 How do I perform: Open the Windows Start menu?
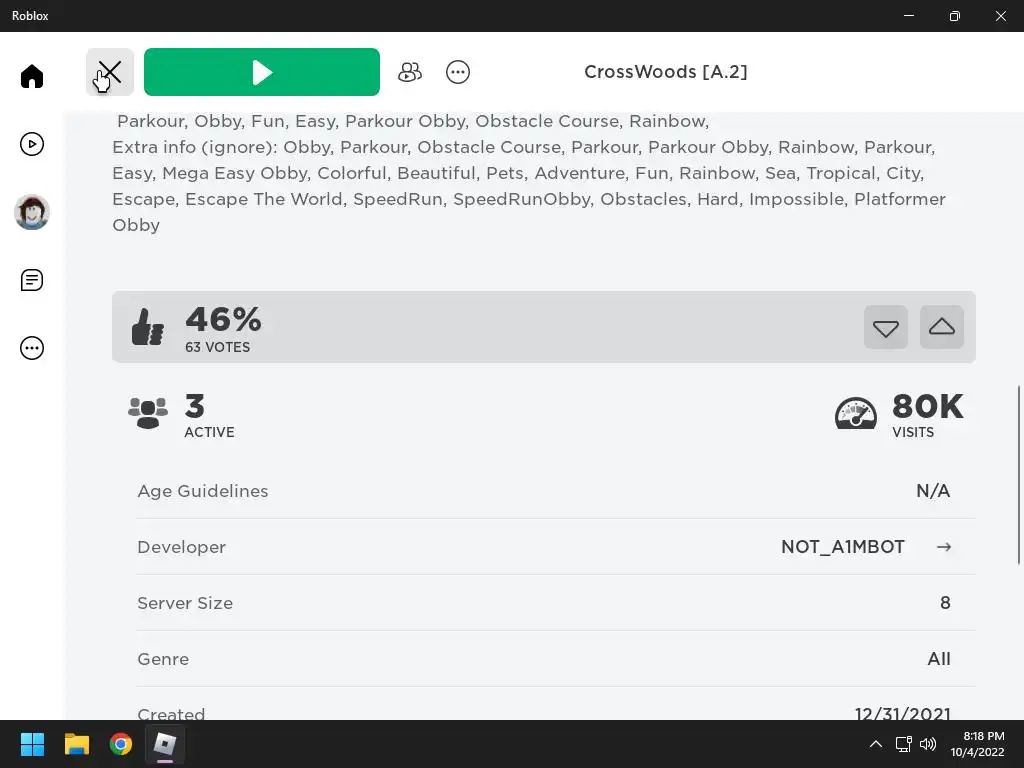[32, 744]
